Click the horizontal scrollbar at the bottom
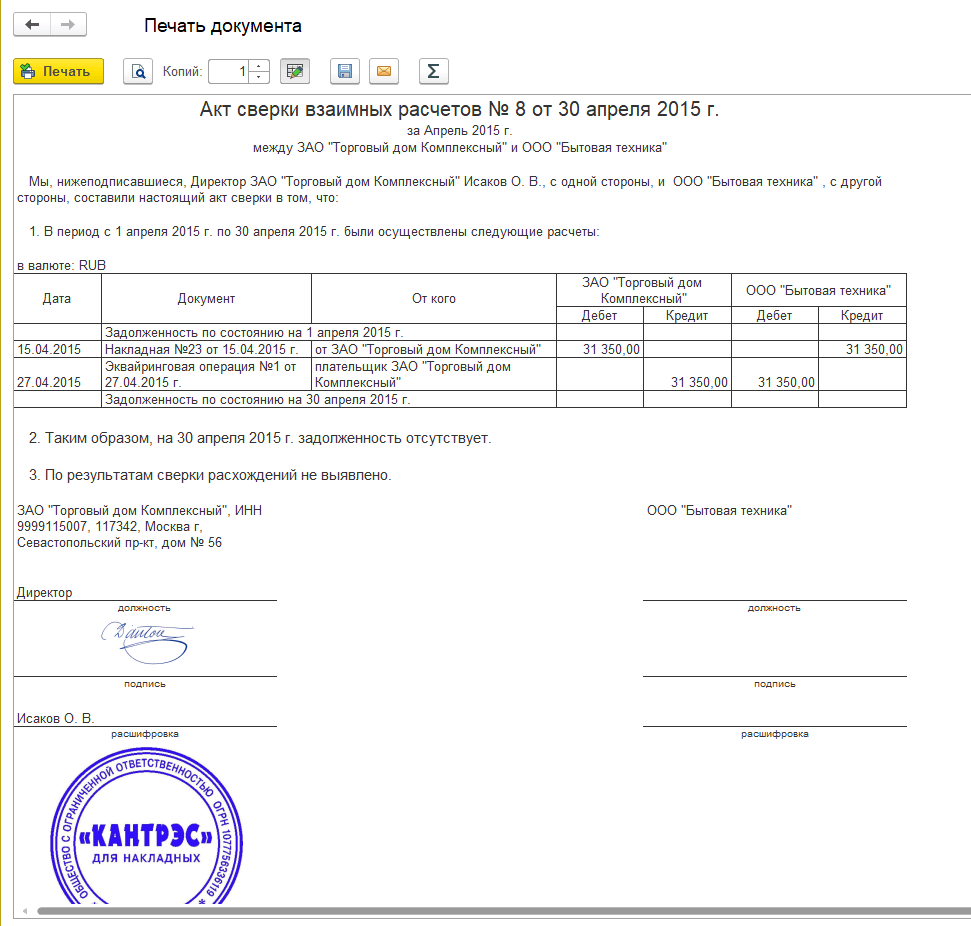971x926 pixels. point(503,911)
